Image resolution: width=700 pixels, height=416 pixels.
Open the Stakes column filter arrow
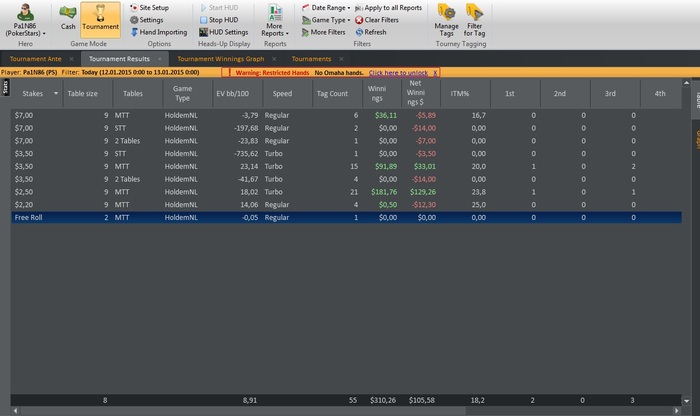pyautogui.click(x=56, y=93)
